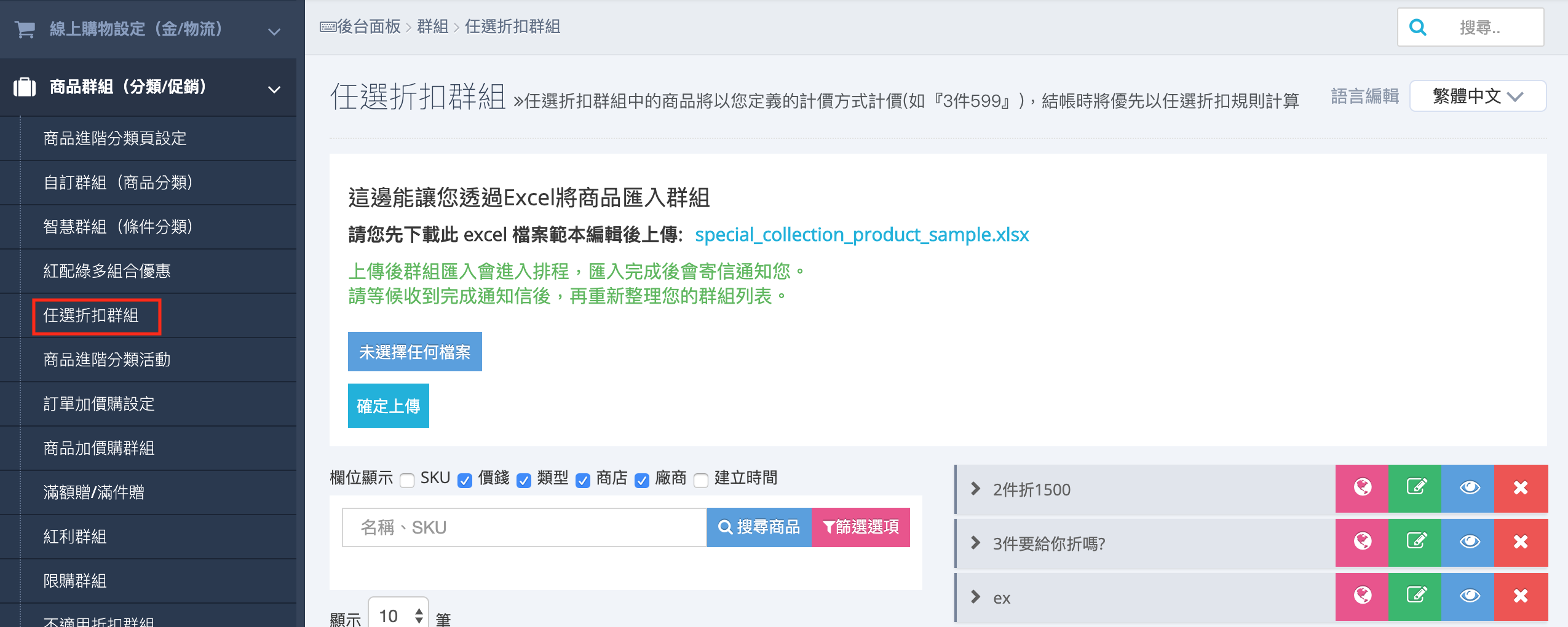The image size is (1568, 627).
Task: Toggle visibility eye for 2件折1500
Action: tap(1468, 489)
